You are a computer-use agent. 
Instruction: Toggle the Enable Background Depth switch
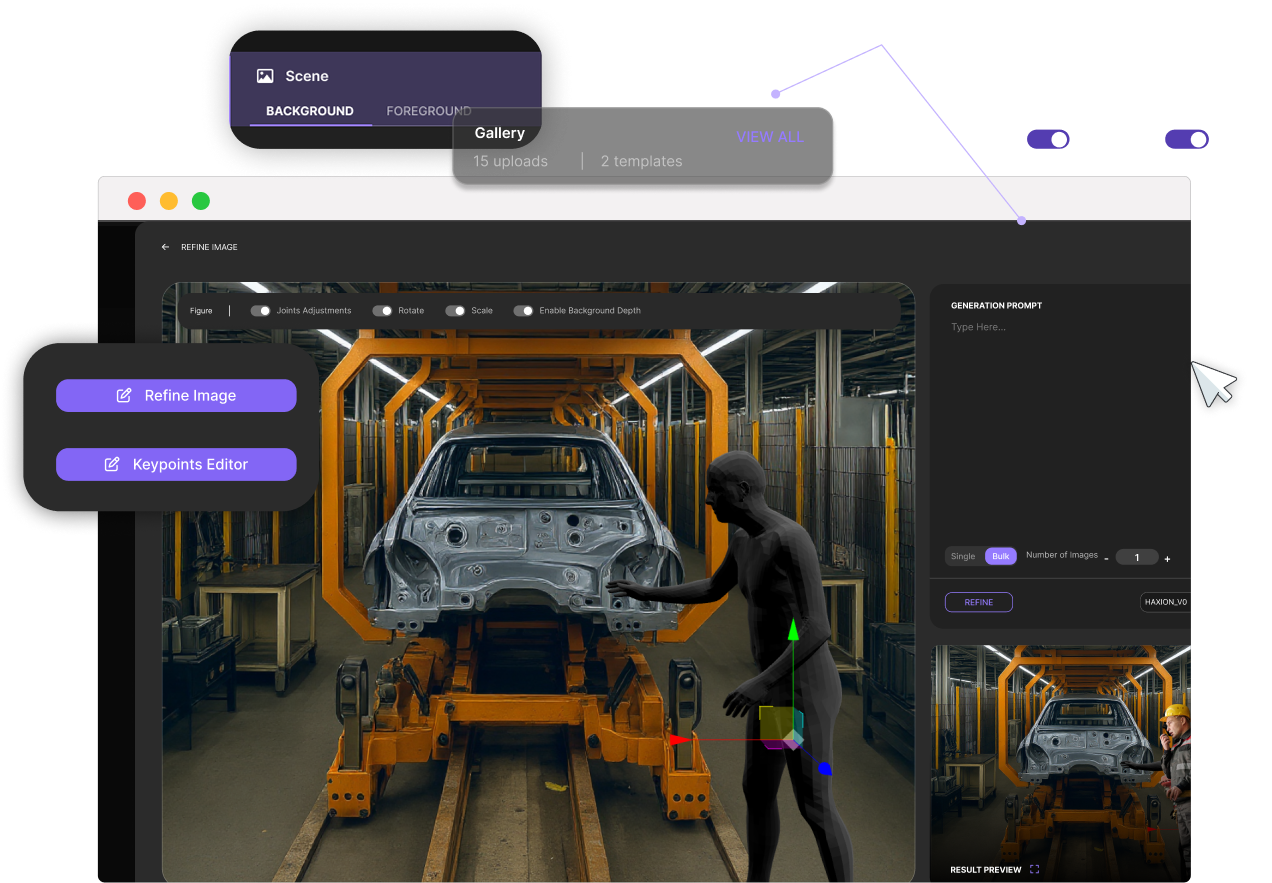tap(523, 311)
